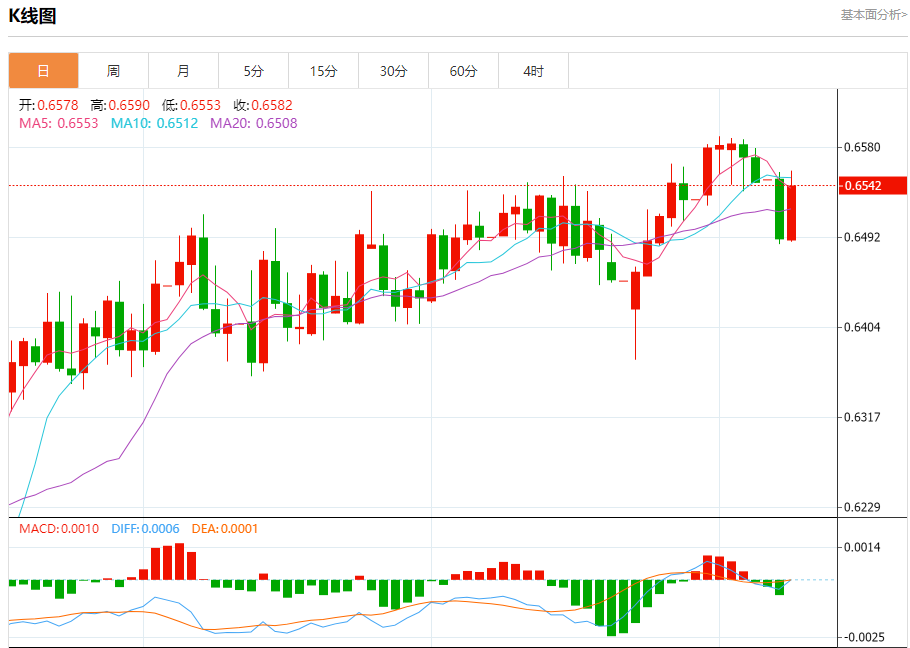
Task: Click the DEA:0.0001 indicator label
Action: click(225, 528)
